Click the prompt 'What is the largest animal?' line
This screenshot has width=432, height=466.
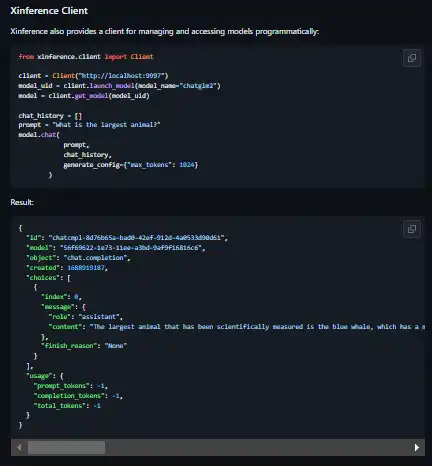click(89, 125)
